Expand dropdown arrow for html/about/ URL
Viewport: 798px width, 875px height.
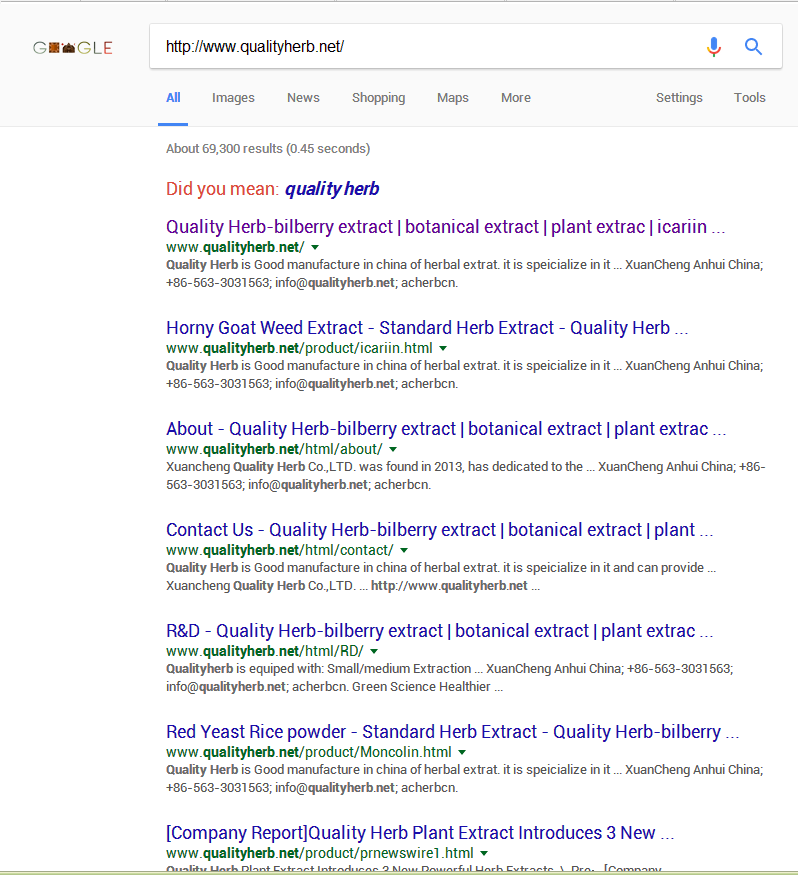[393, 449]
